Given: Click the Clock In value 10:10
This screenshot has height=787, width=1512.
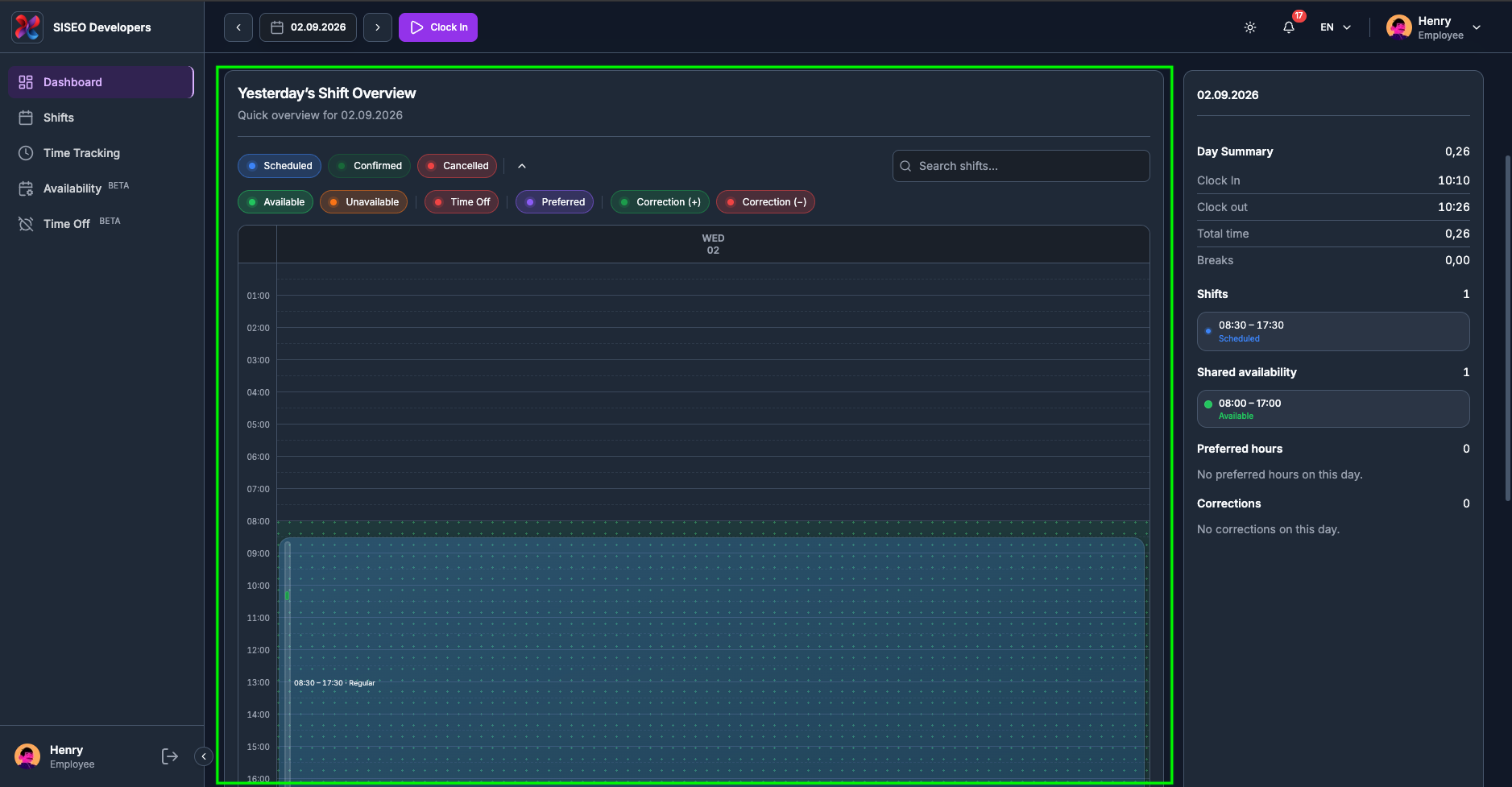Looking at the screenshot, I should 1454,180.
